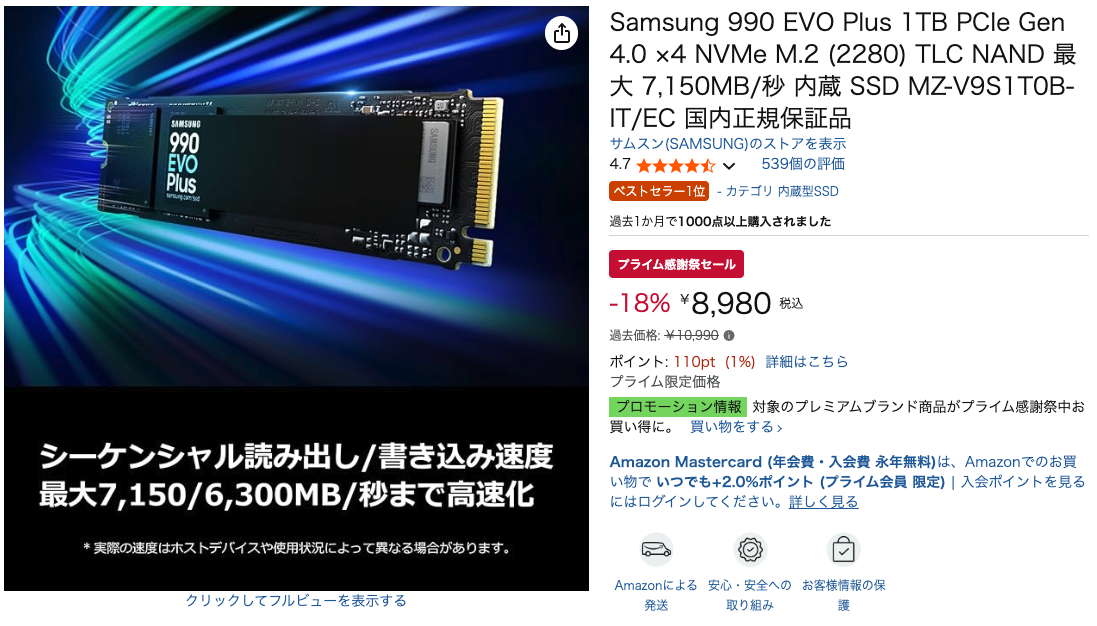Open 詳細はこちら points details link
The height and width of the screenshot is (626, 1097).
[807, 362]
